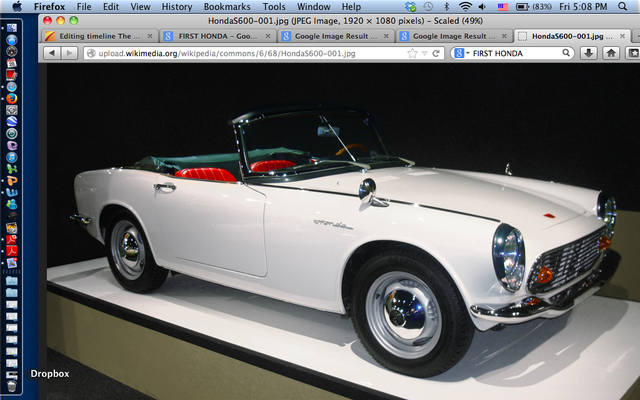The image size is (640, 400).
Task: Go to the Firefox home page button
Action: tap(611, 53)
